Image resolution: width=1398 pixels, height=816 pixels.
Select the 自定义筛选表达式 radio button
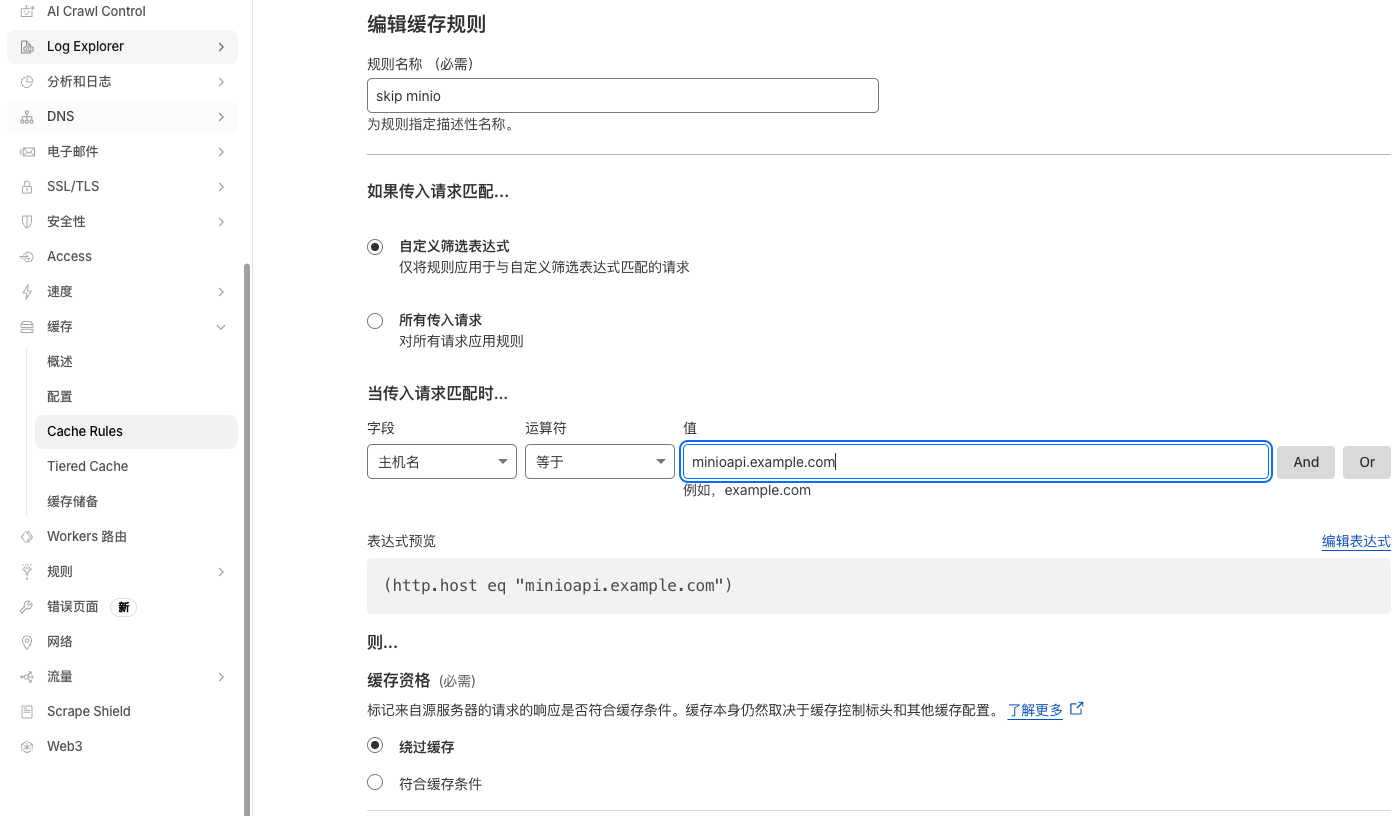375,246
